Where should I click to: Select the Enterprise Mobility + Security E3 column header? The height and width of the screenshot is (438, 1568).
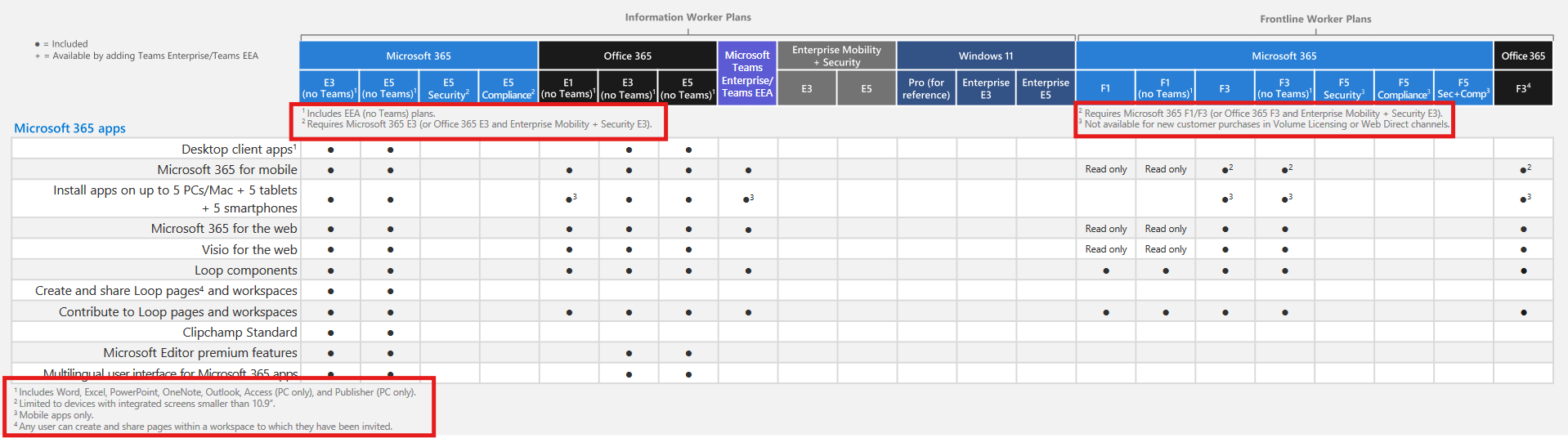click(x=807, y=88)
